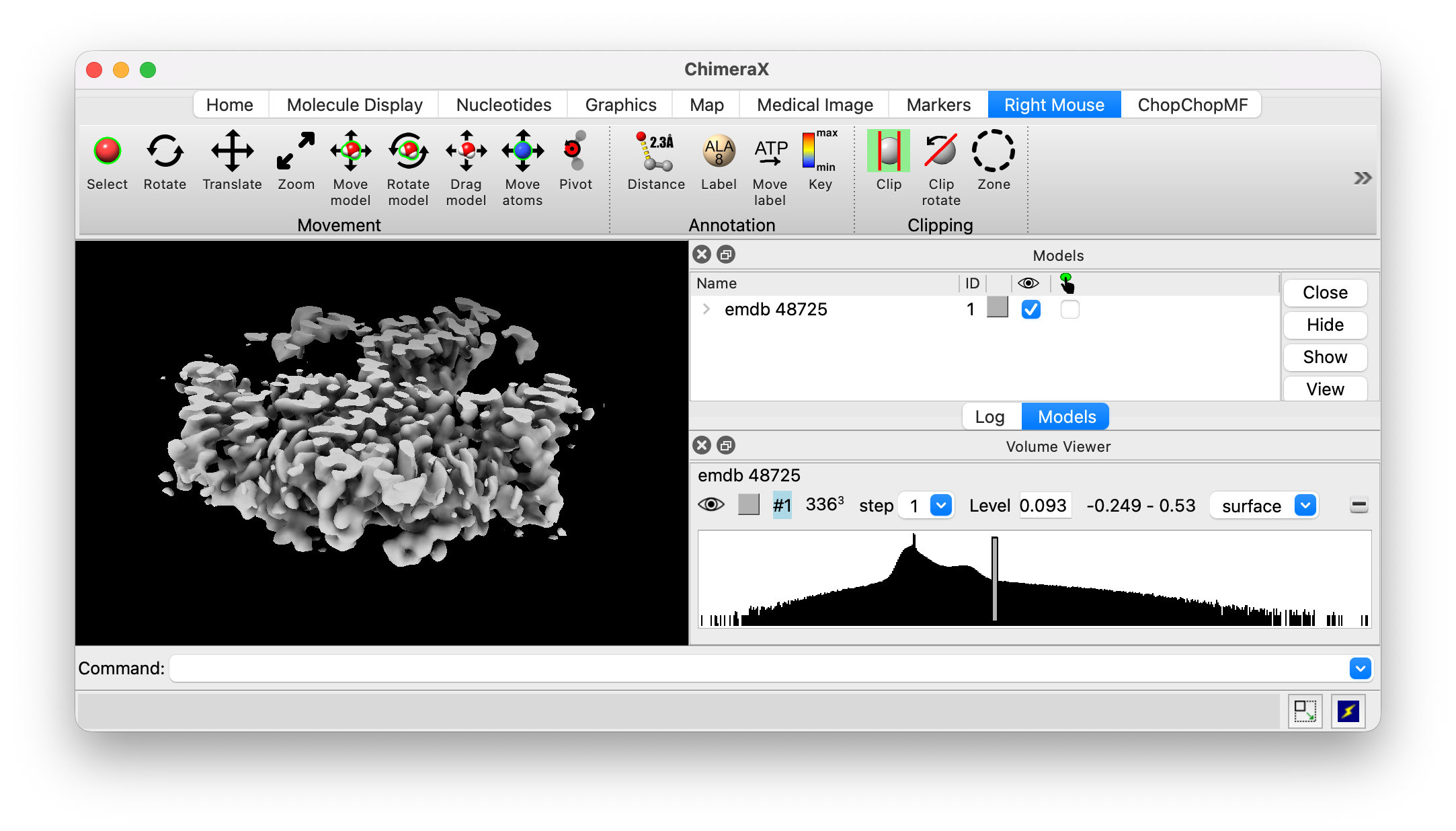Screen dimensions: 1456x831
Task: Select the Pivot mouse mode
Action: (575, 151)
